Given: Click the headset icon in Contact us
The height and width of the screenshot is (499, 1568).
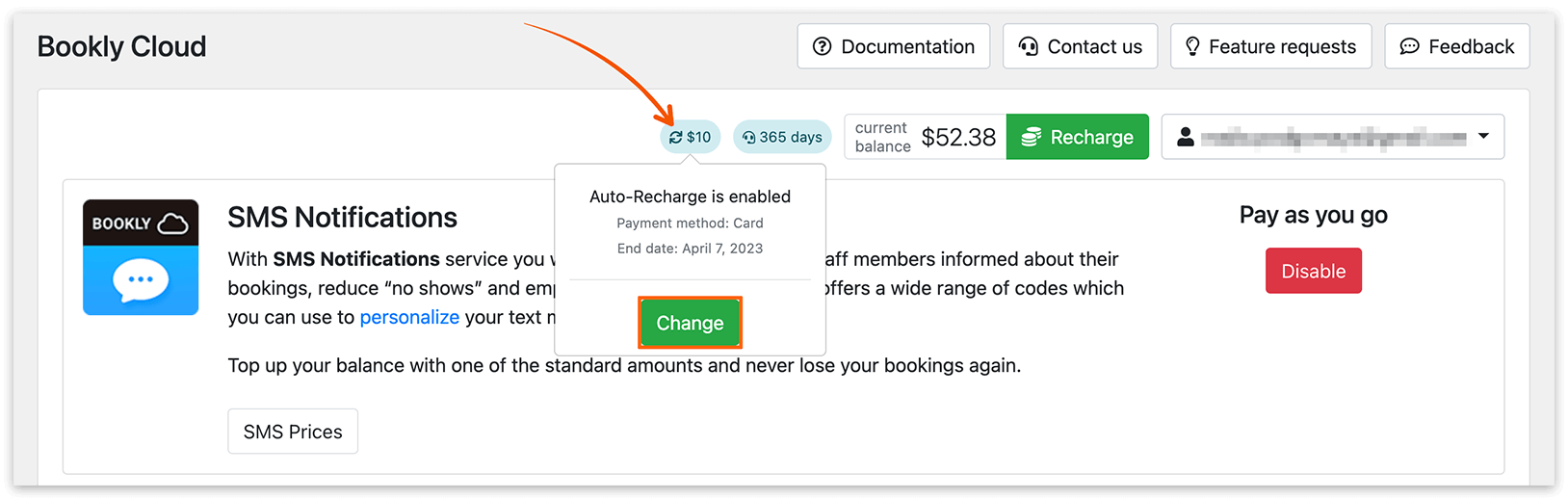Looking at the screenshot, I should pyautogui.click(x=1028, y=46).
